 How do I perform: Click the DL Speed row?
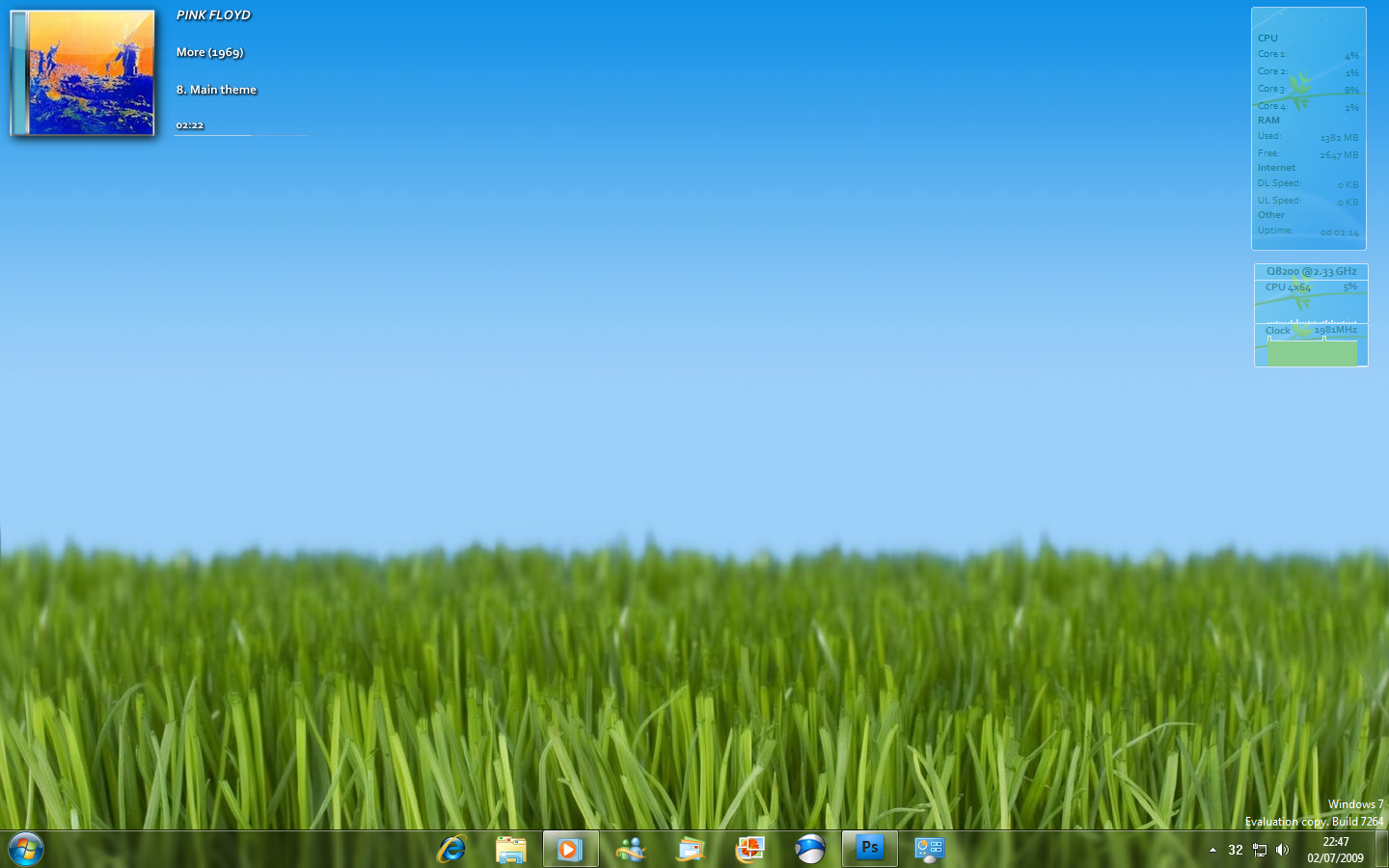[x=1308, y=184]
